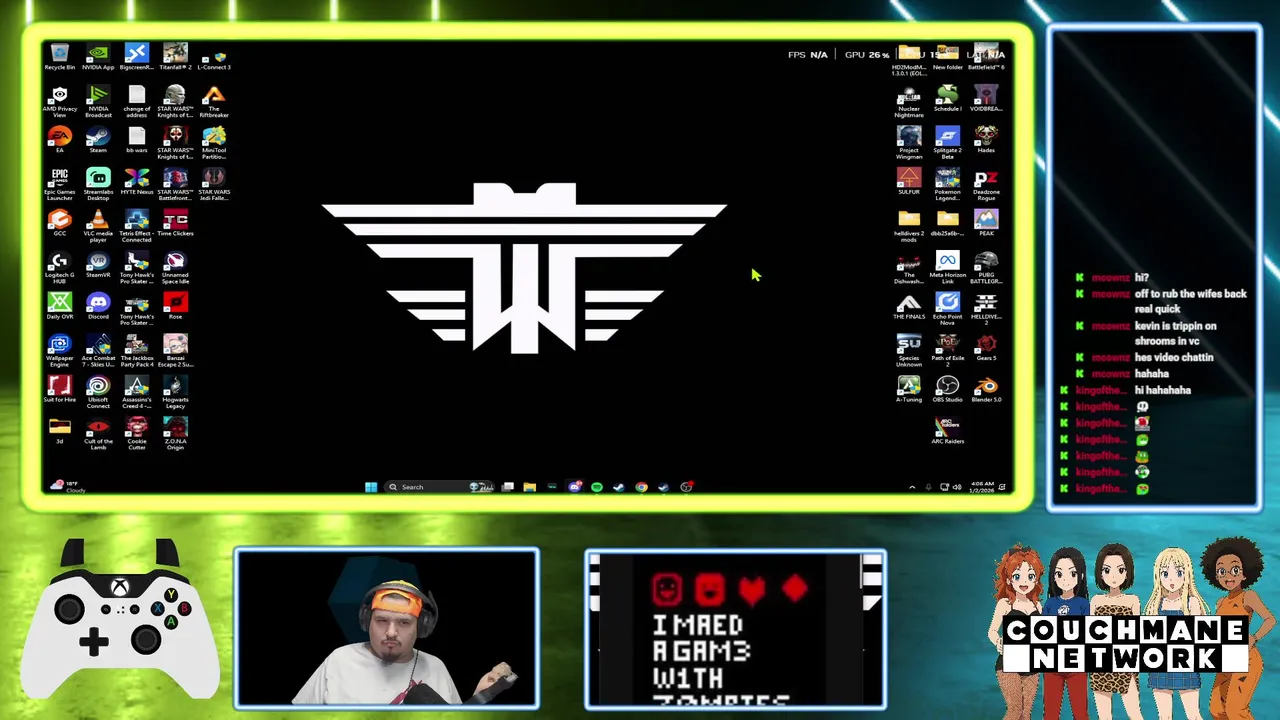Open THE FINALS desktop shortcut
Image resolution: width=1280 pixels, height=720 pixels.
pyautogui.click(x=909, y=306)
